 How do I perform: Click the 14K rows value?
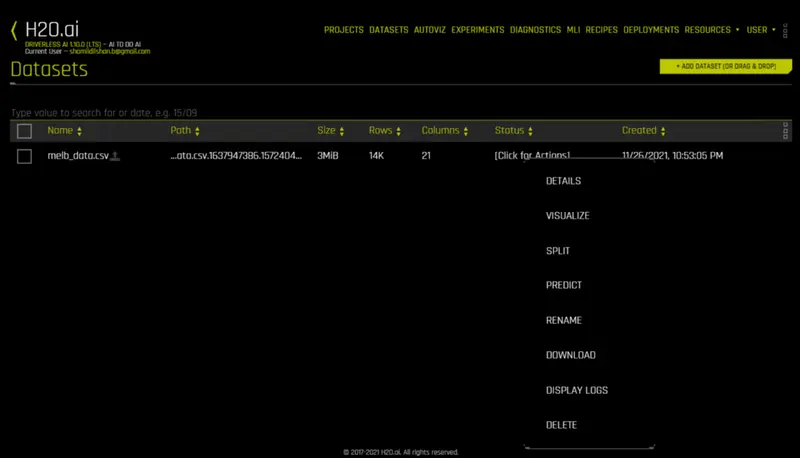coord(377,156)
